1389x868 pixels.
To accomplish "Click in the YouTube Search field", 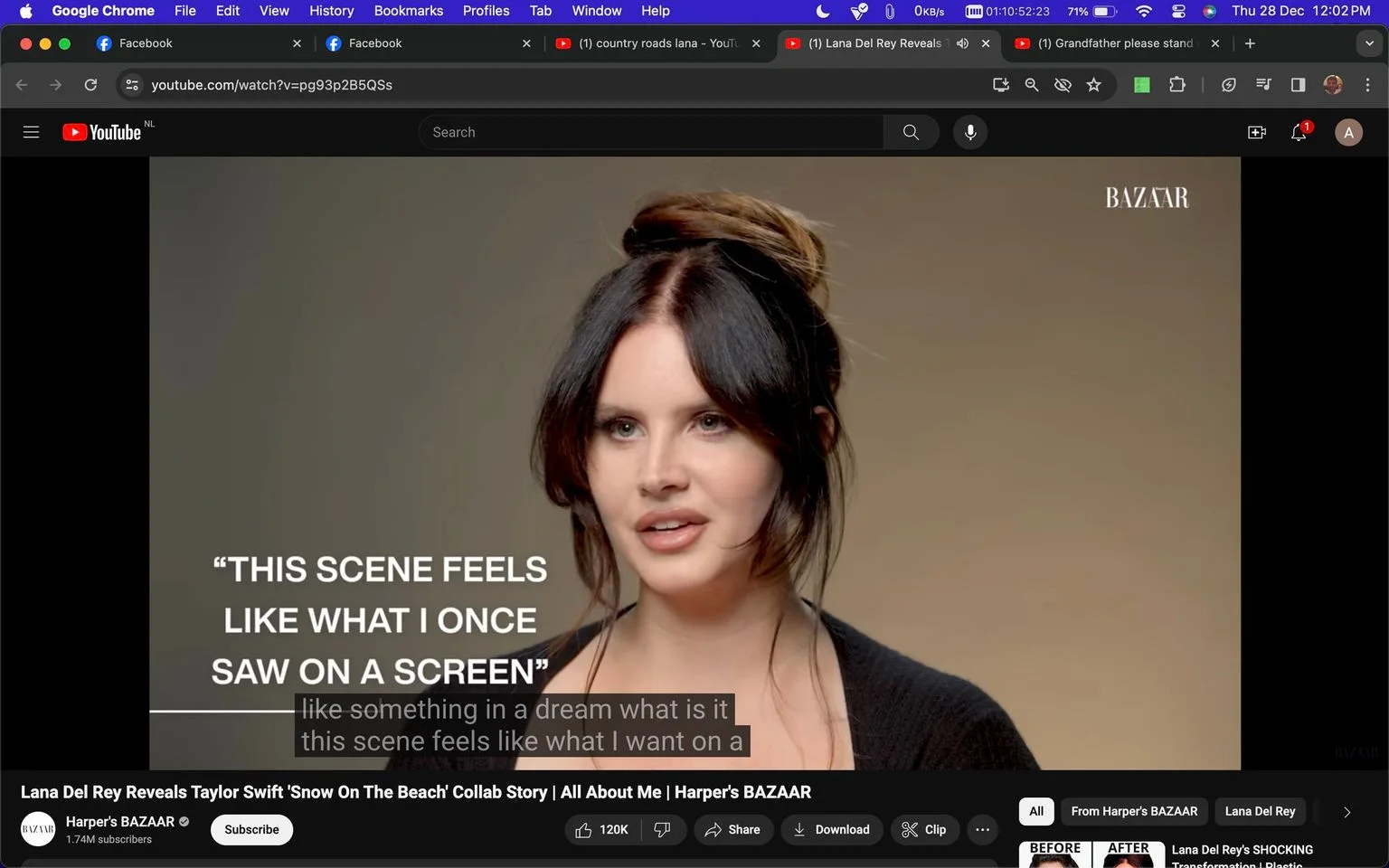I will click(x=651, y=132).
